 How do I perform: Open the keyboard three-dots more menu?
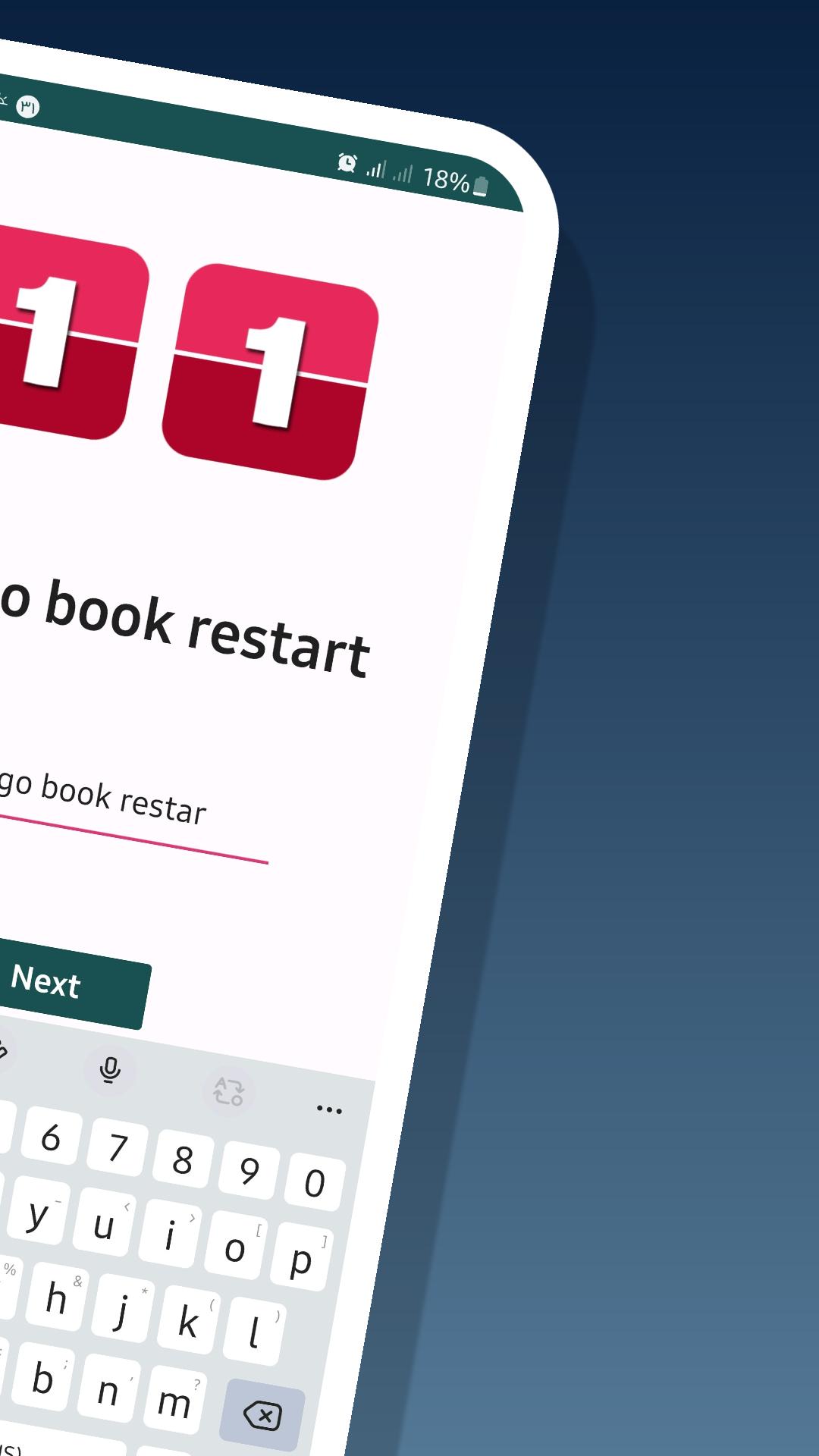coord(329,1109)
